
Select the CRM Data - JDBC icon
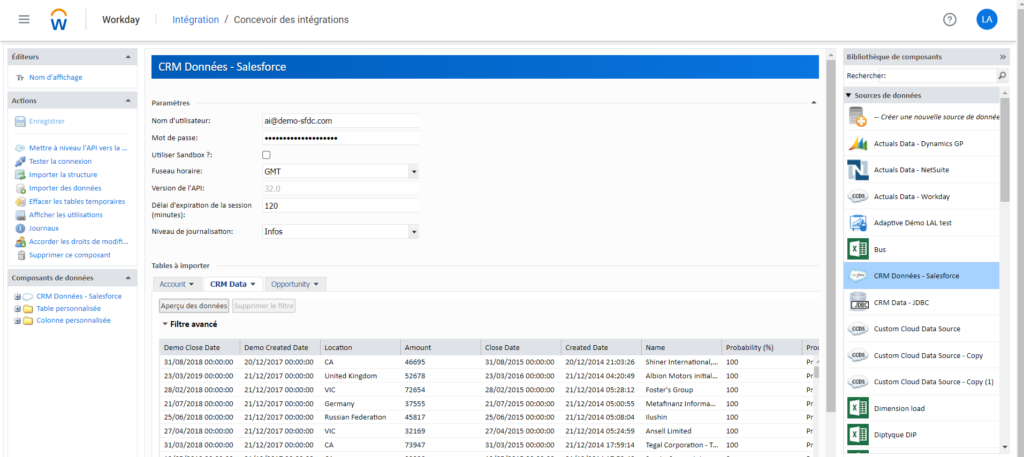857,302
